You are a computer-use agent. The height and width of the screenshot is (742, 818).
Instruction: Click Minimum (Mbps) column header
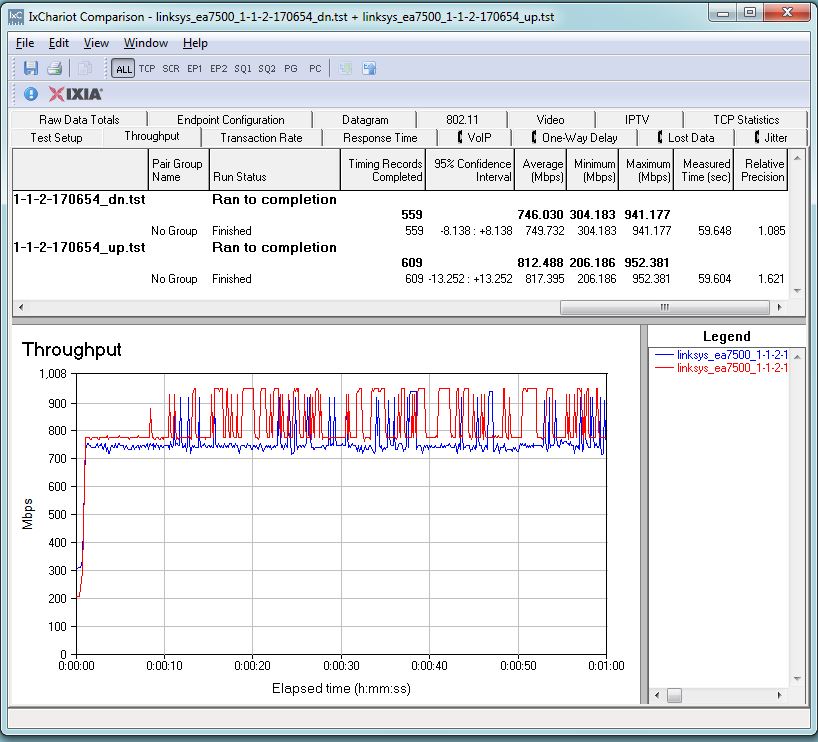593,170
